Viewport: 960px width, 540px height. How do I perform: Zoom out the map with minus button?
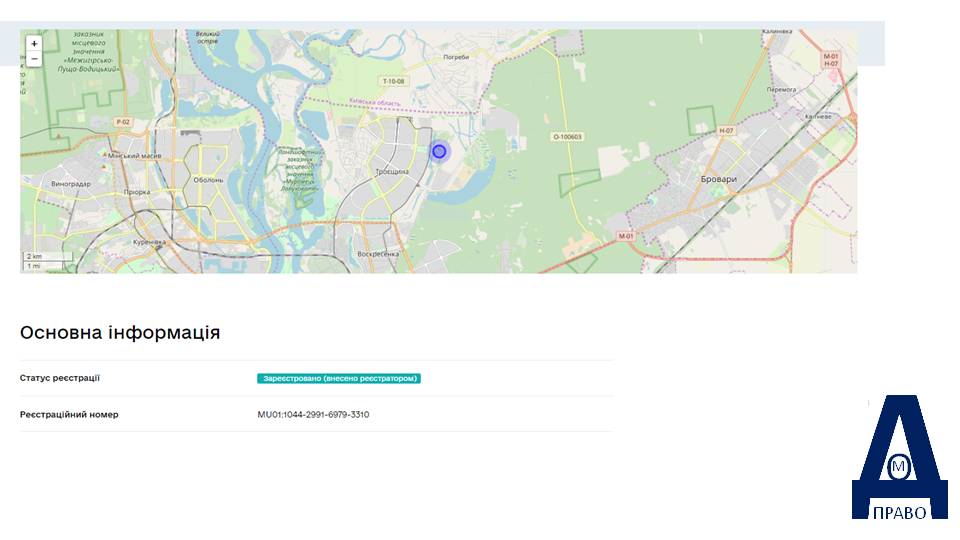pyautogui.click(x=34, y=59)
